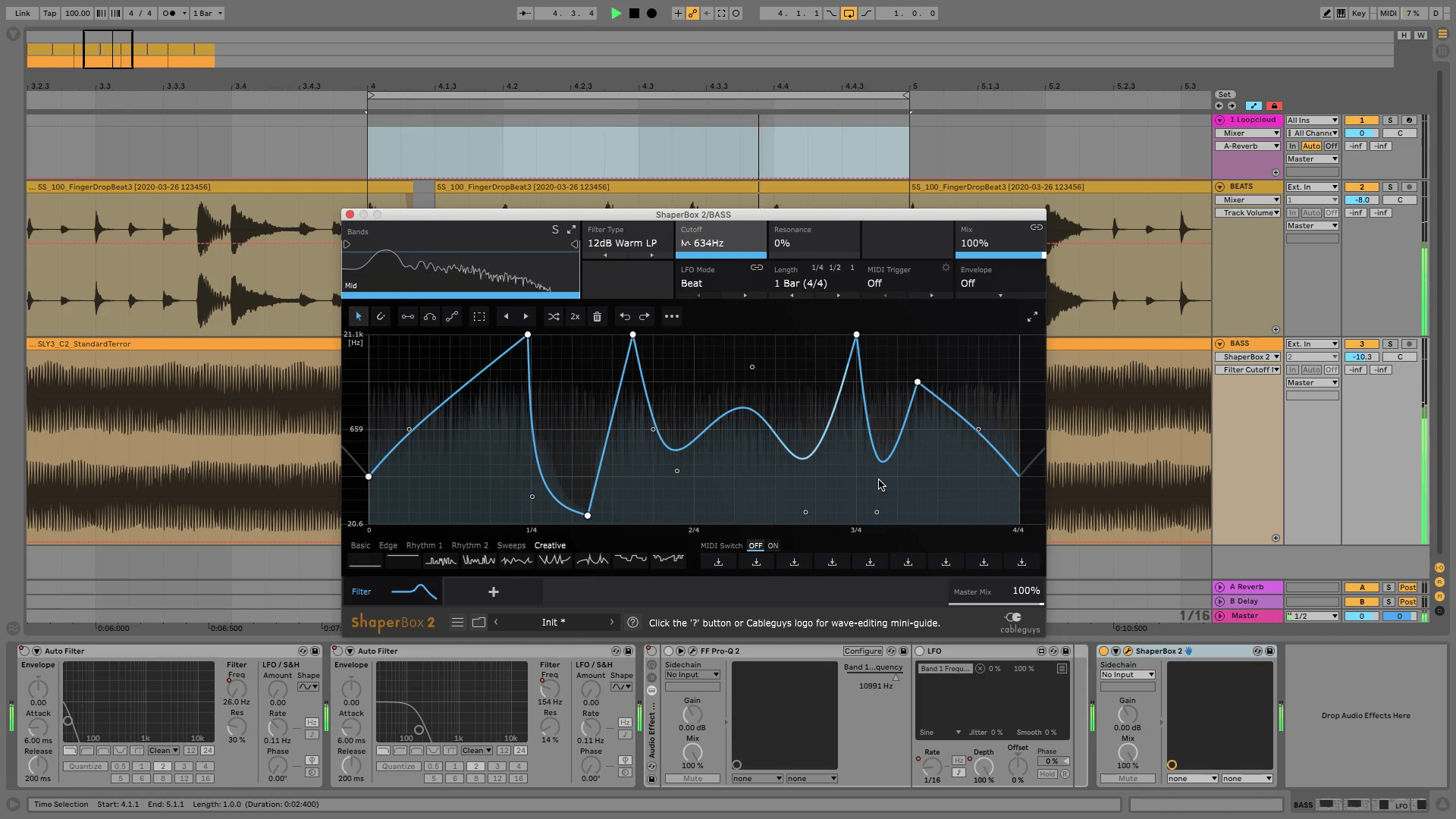This screenshot has height=819, width=1456.
Task: Switch to the Rhythm 2 tab
Action: pos(469,546)
